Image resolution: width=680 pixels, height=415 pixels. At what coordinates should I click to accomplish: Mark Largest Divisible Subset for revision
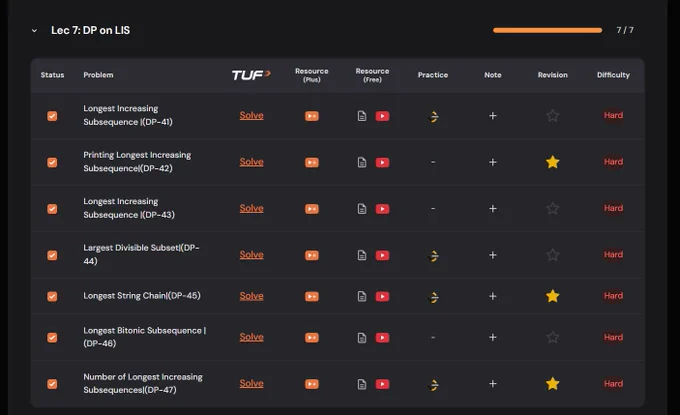click(x=552, y=255)
